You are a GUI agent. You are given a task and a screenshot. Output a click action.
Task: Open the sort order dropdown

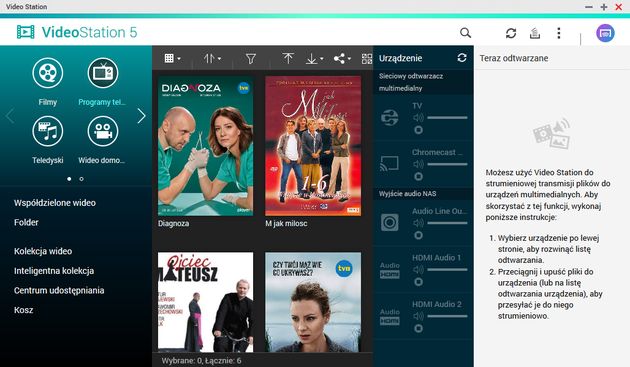click(x=212, y=59)
